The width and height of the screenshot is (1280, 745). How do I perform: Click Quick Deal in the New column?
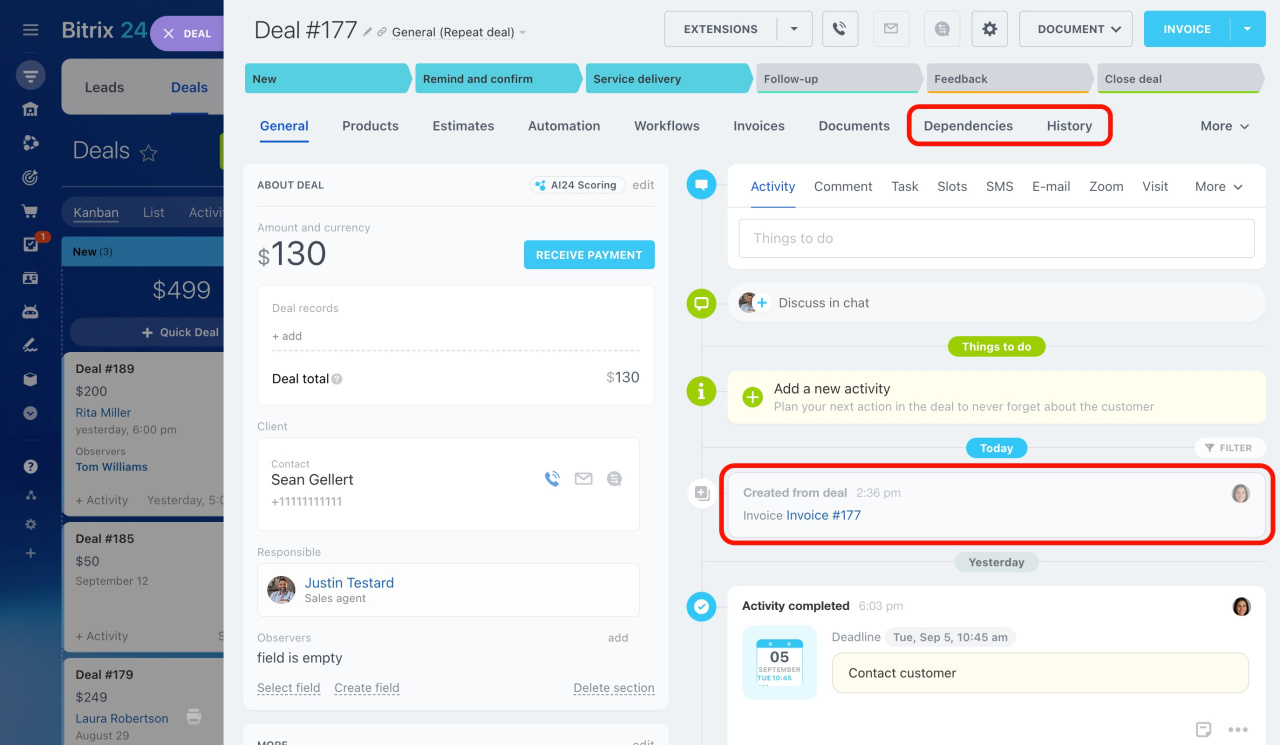point(181,332)
